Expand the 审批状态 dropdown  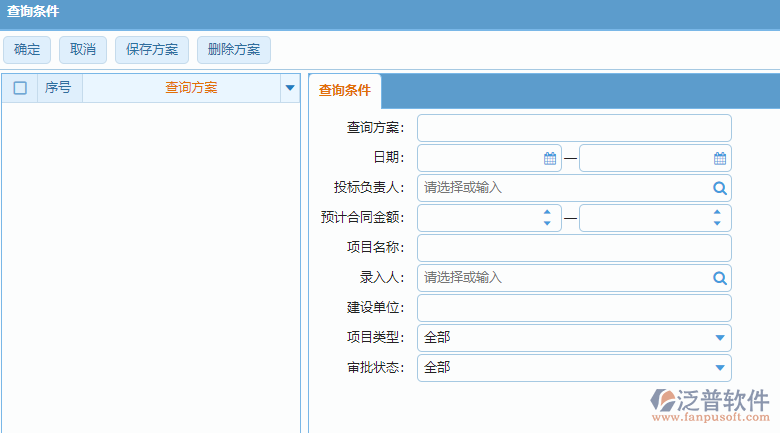(x=719, y=368)
